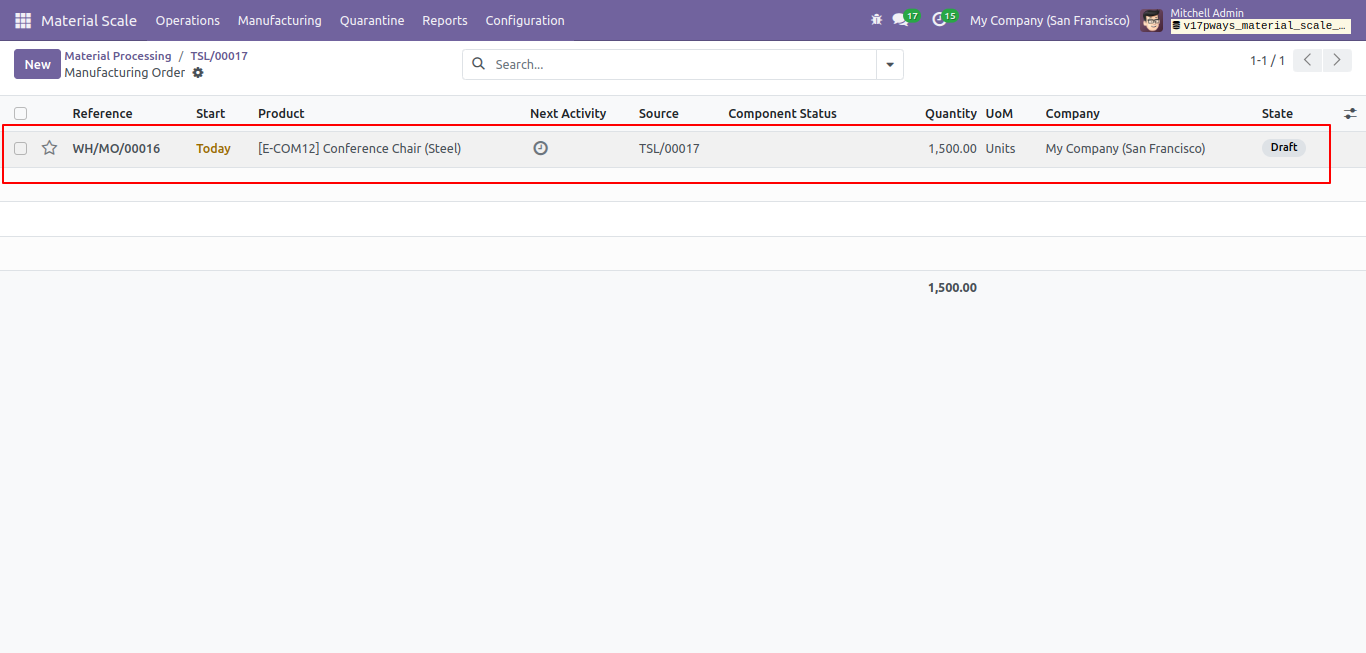Go to the next page arrow
Image resolution: width=1366 pixels, height=653 pixels.
[x=1337, y=60]
